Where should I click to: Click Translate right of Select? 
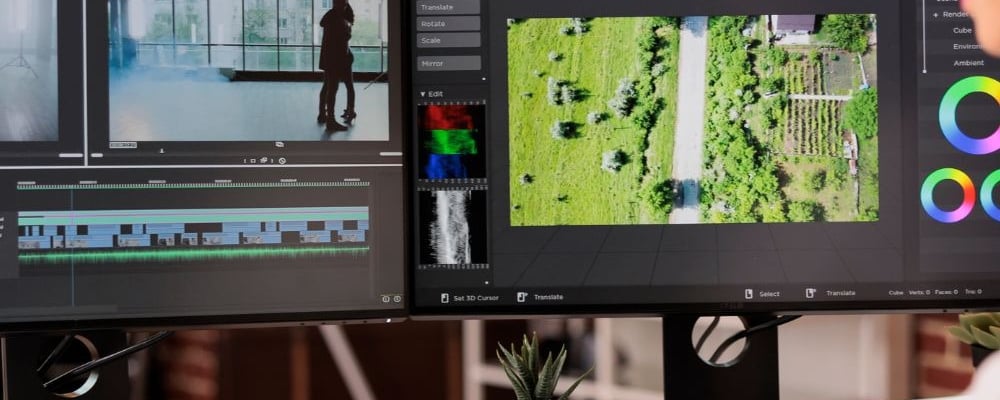[830, 293]
